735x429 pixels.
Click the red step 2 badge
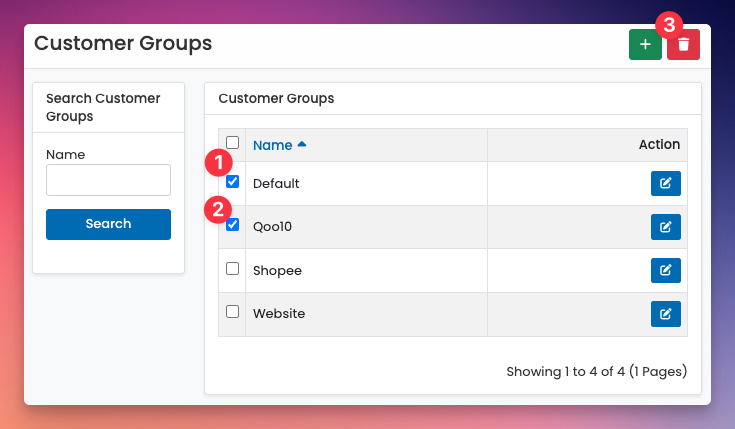point(218,210)
